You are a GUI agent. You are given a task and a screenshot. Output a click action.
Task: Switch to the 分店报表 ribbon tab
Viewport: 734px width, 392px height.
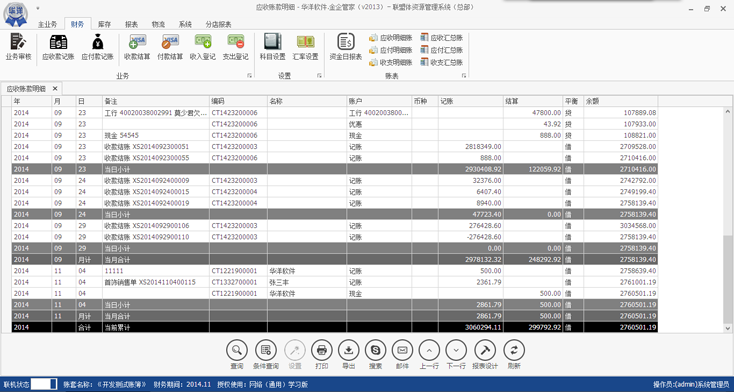pos(218,24)
